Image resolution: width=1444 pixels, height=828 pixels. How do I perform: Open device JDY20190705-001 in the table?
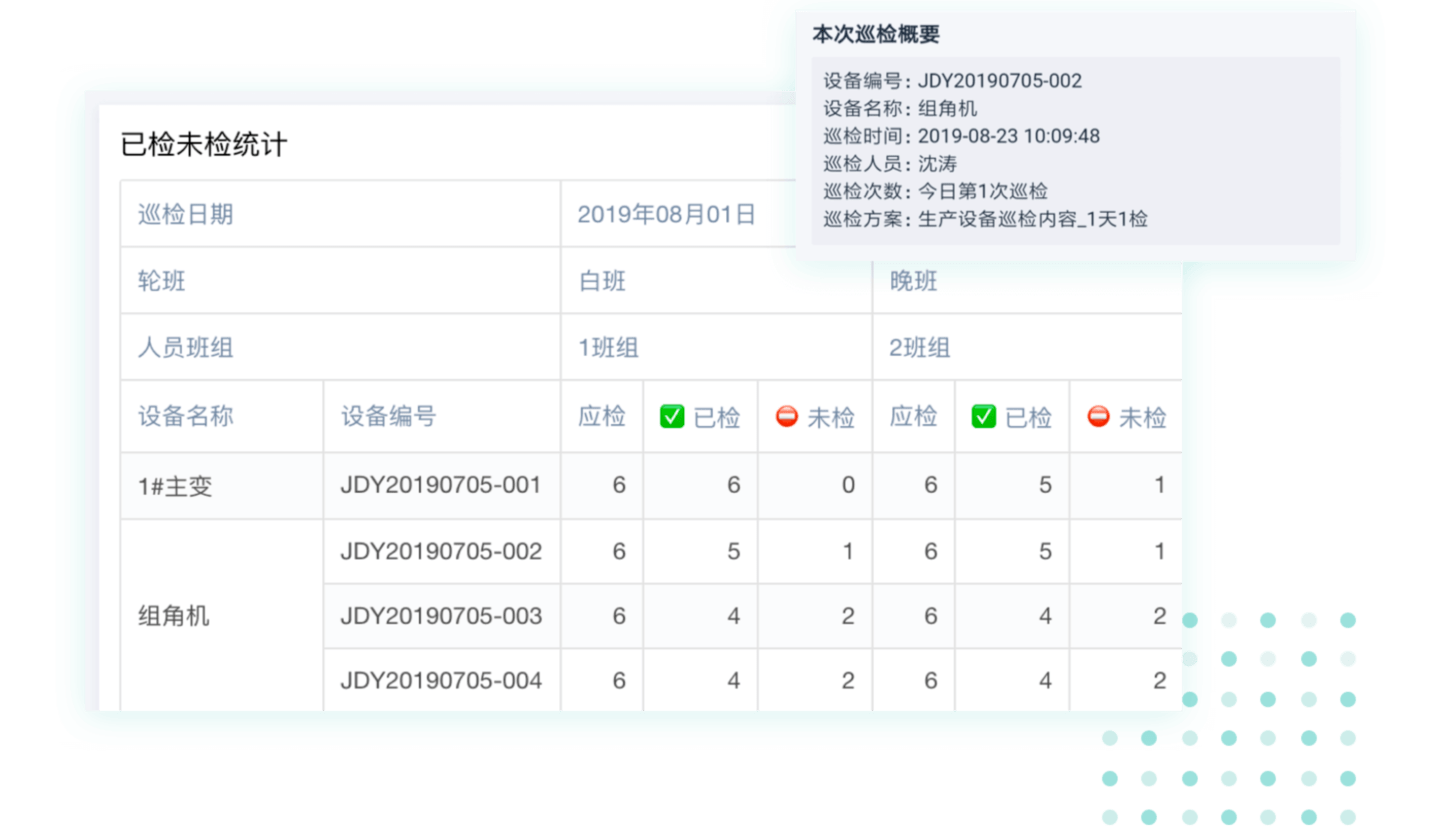point(441,486)
